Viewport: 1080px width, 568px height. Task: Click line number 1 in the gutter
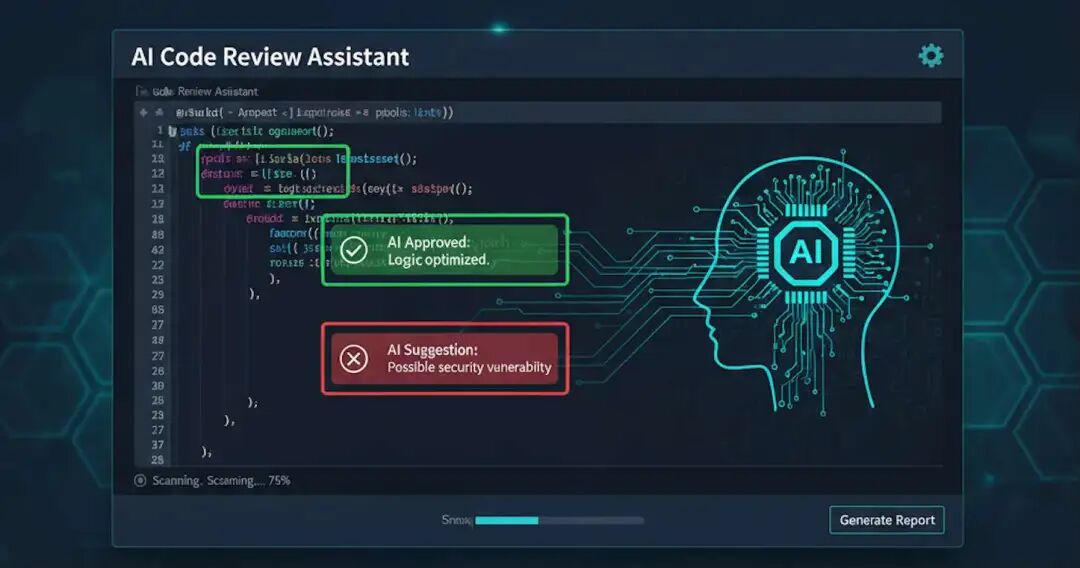tap(160, 130)
